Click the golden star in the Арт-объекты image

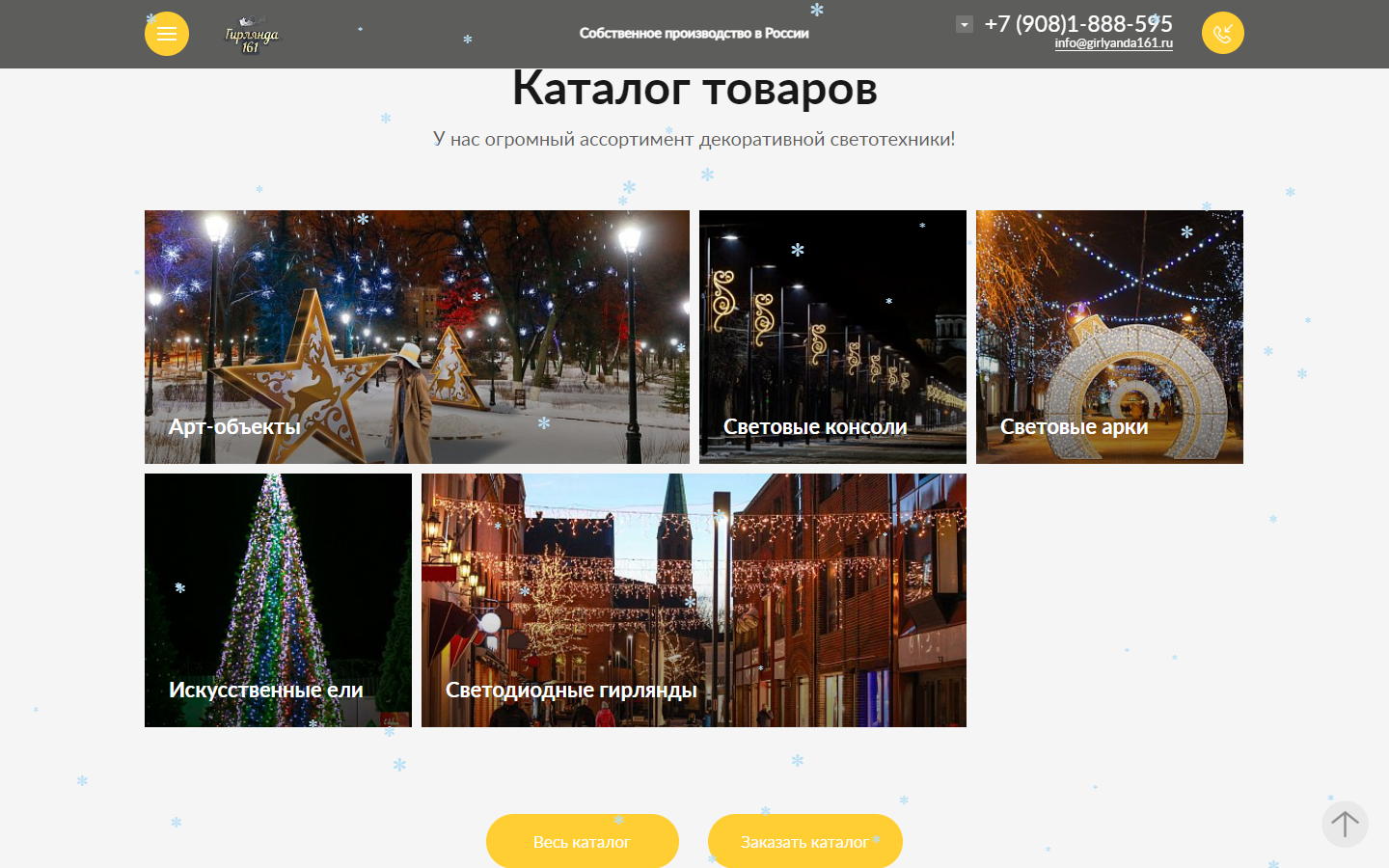pyautogui.click(x=309, y=371)
